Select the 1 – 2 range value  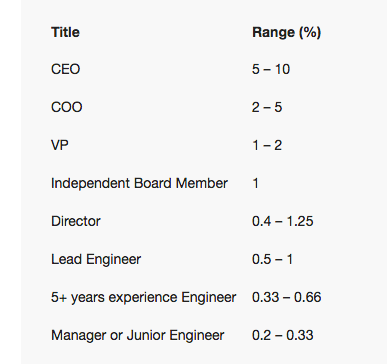267,145
